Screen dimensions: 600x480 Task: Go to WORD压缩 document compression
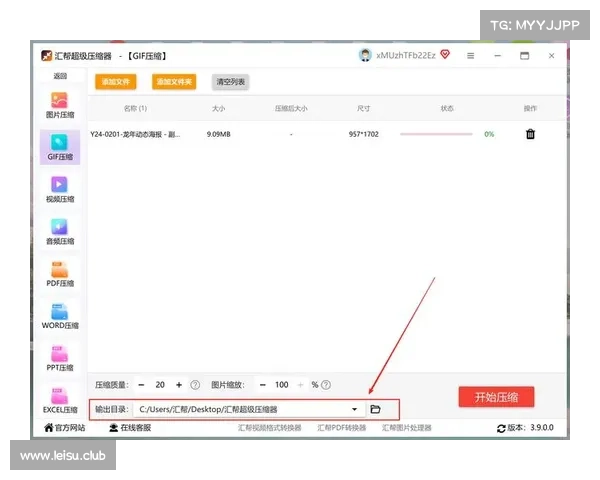(x=60, y=314)
